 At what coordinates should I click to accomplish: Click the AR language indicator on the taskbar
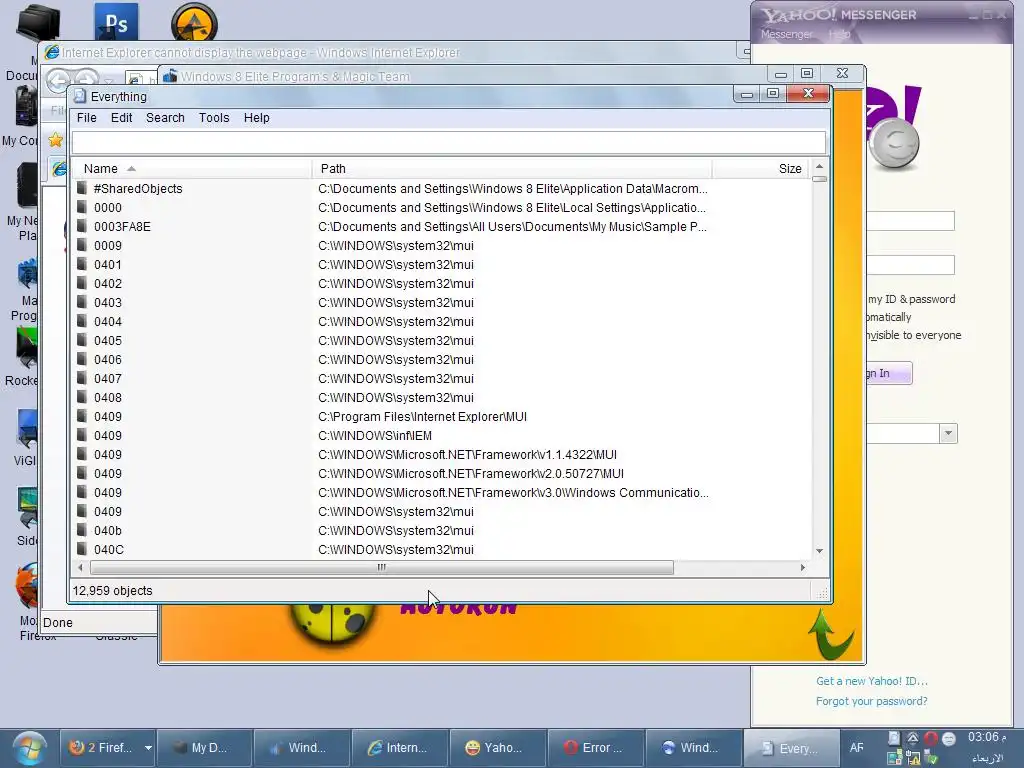[856, 748]
